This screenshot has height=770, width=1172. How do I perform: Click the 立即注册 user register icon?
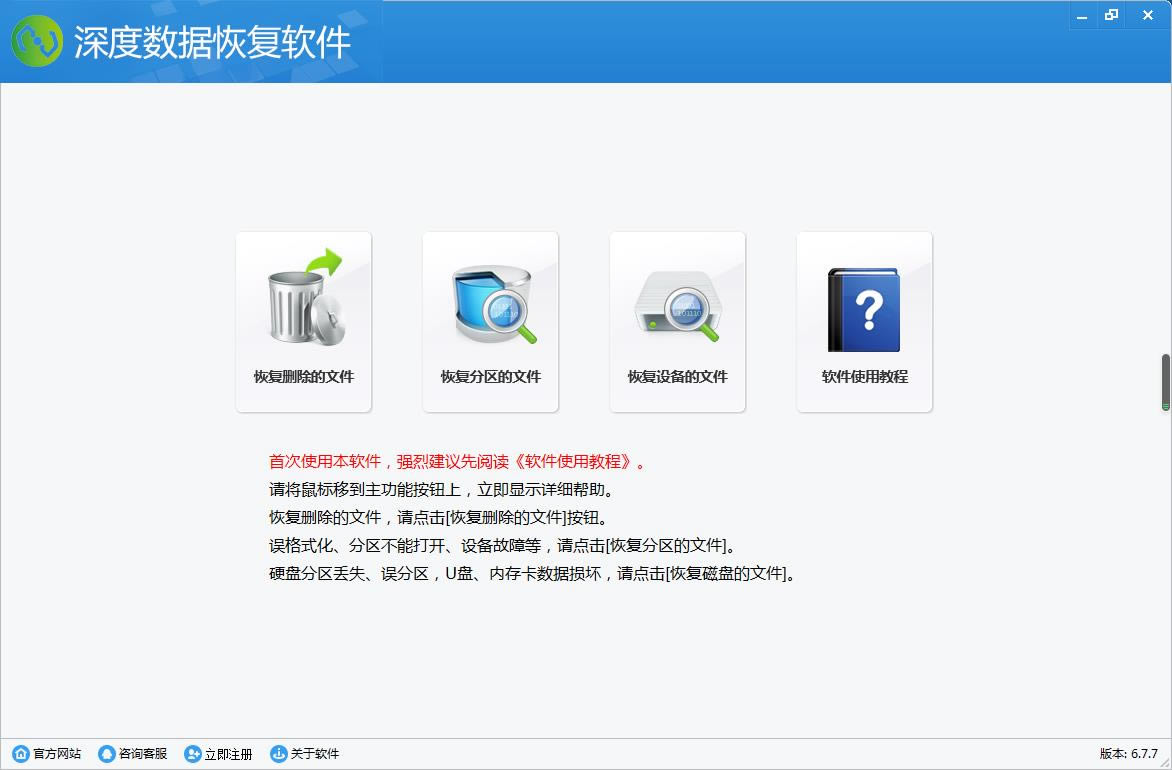[x=193, y=754]
